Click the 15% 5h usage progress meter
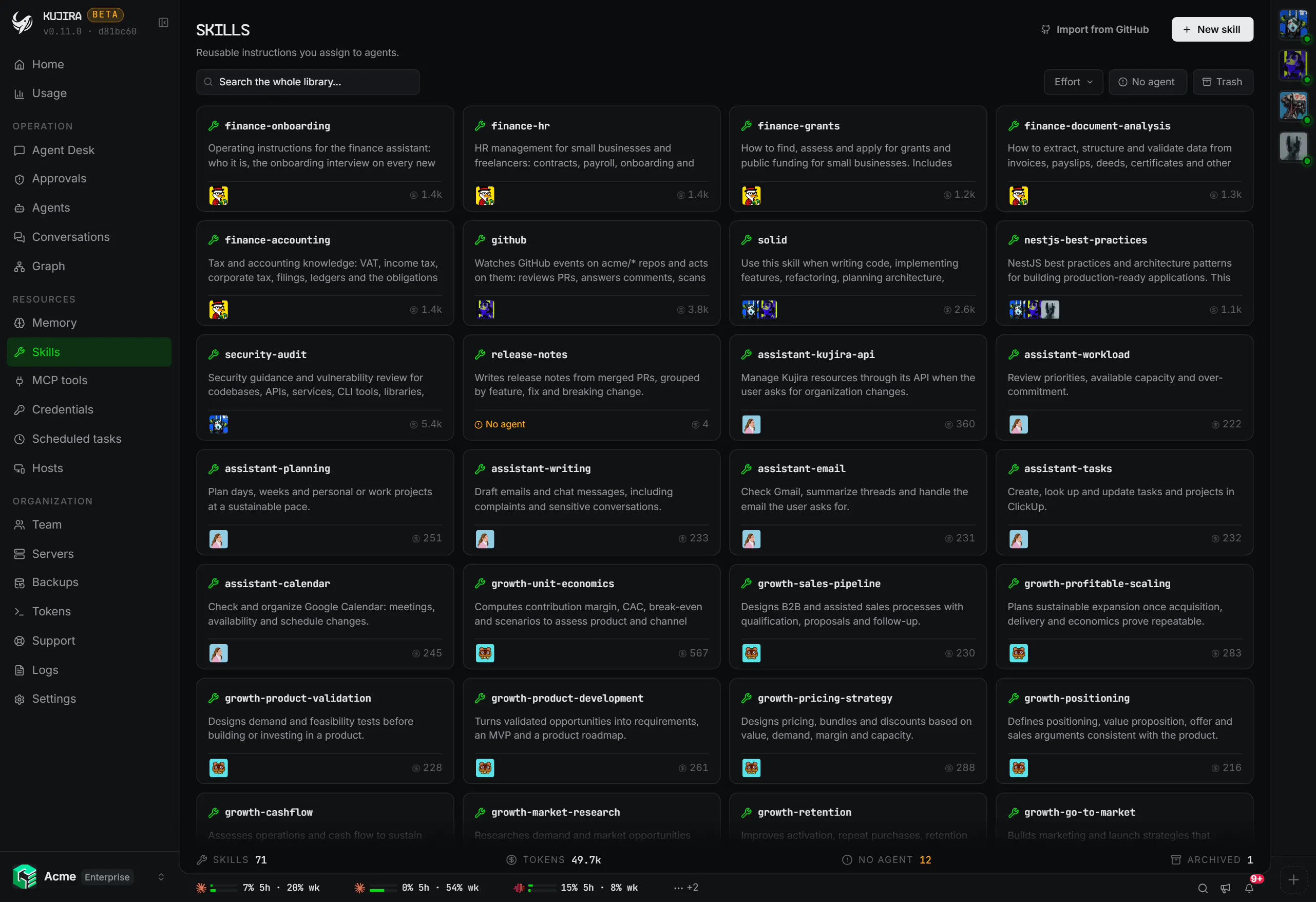The image size is (1316, 902). click(x=576, y=888)
